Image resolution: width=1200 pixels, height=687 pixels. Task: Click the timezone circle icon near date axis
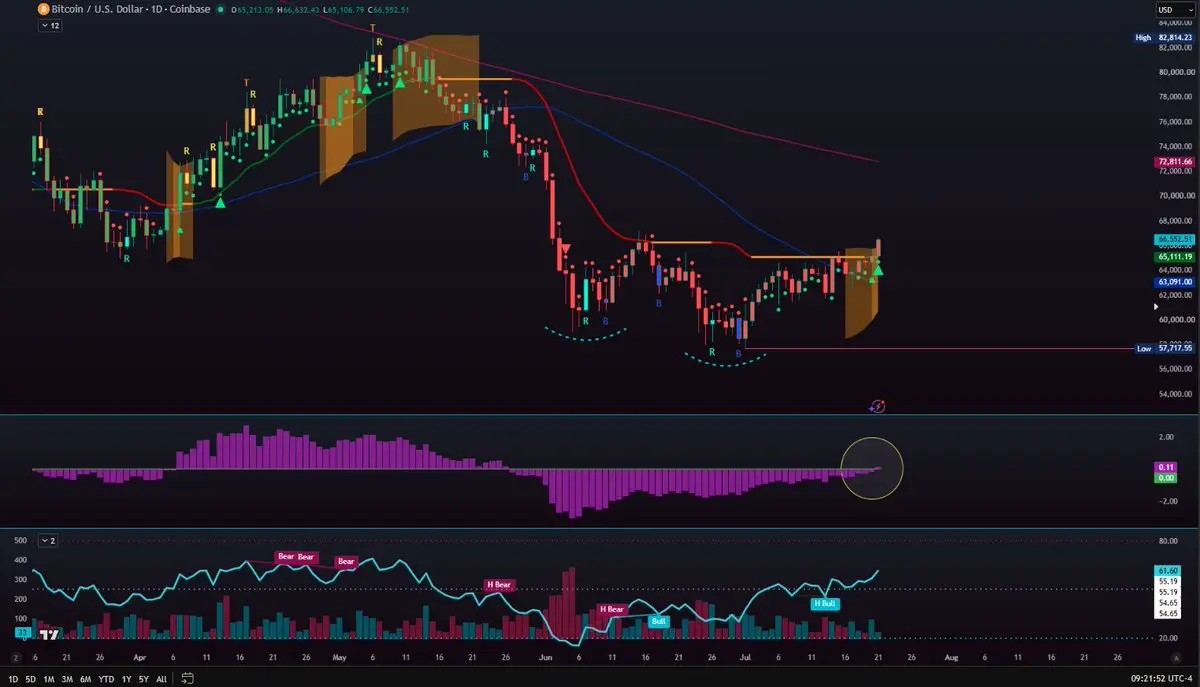pos(15,657)
